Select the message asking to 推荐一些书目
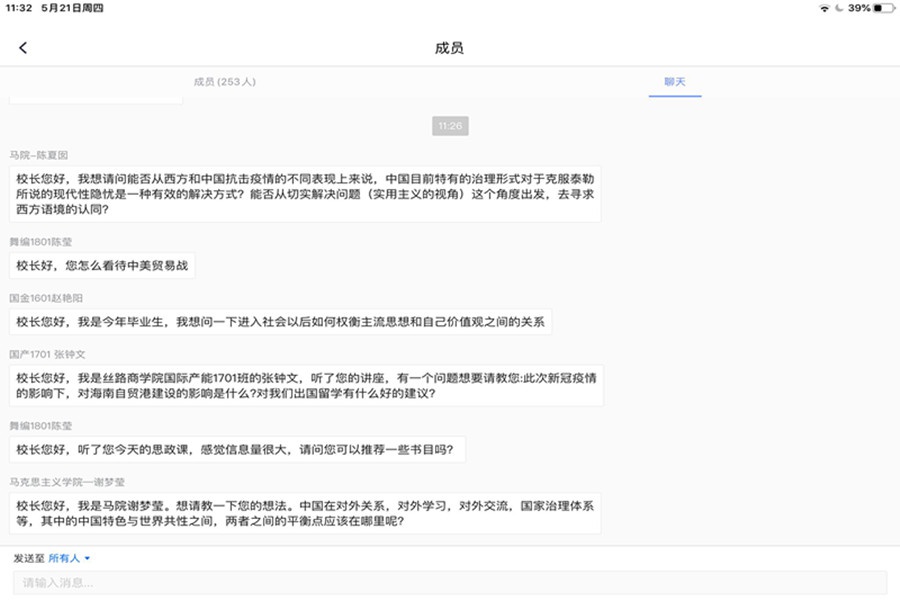 point(237,450)
